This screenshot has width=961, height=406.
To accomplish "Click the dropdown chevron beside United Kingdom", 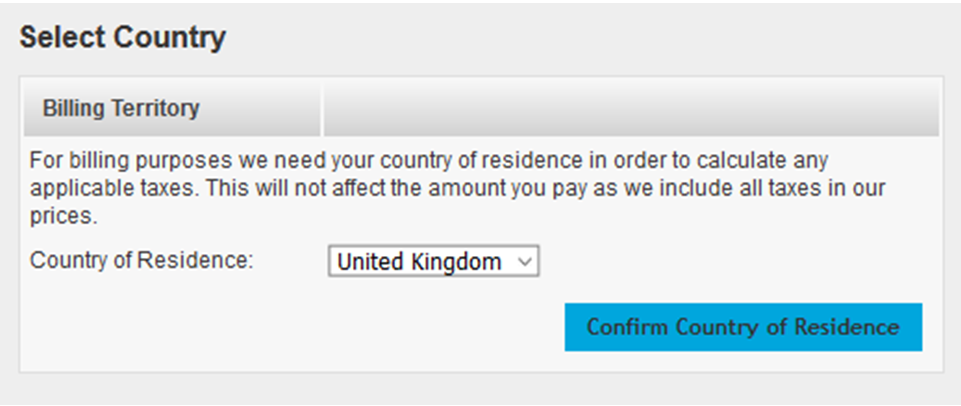I will click(x=525, y=262).
